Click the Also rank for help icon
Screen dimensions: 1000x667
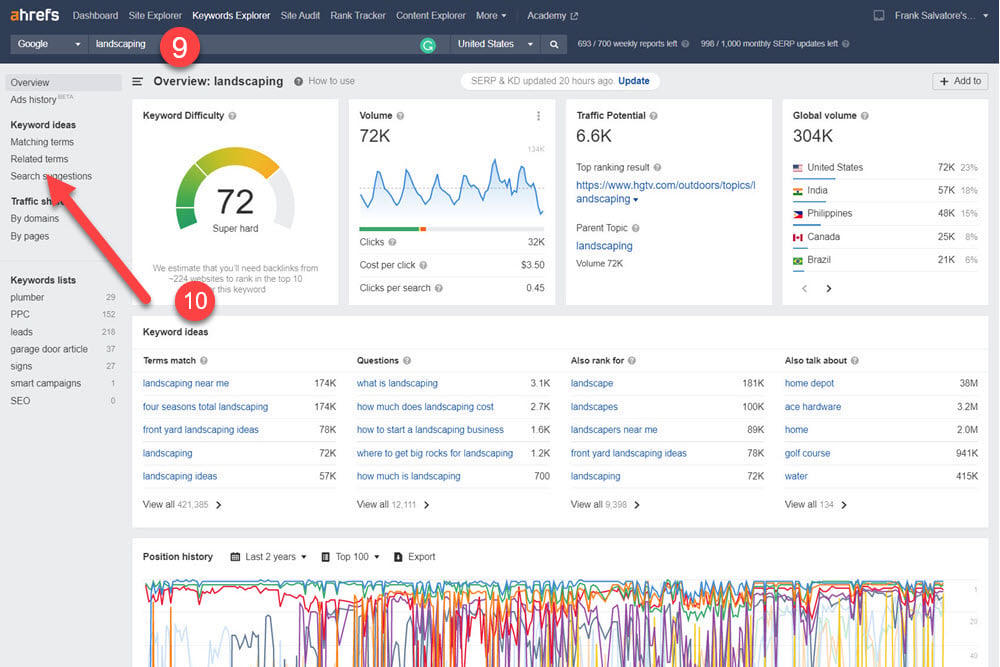pos(632,360)
